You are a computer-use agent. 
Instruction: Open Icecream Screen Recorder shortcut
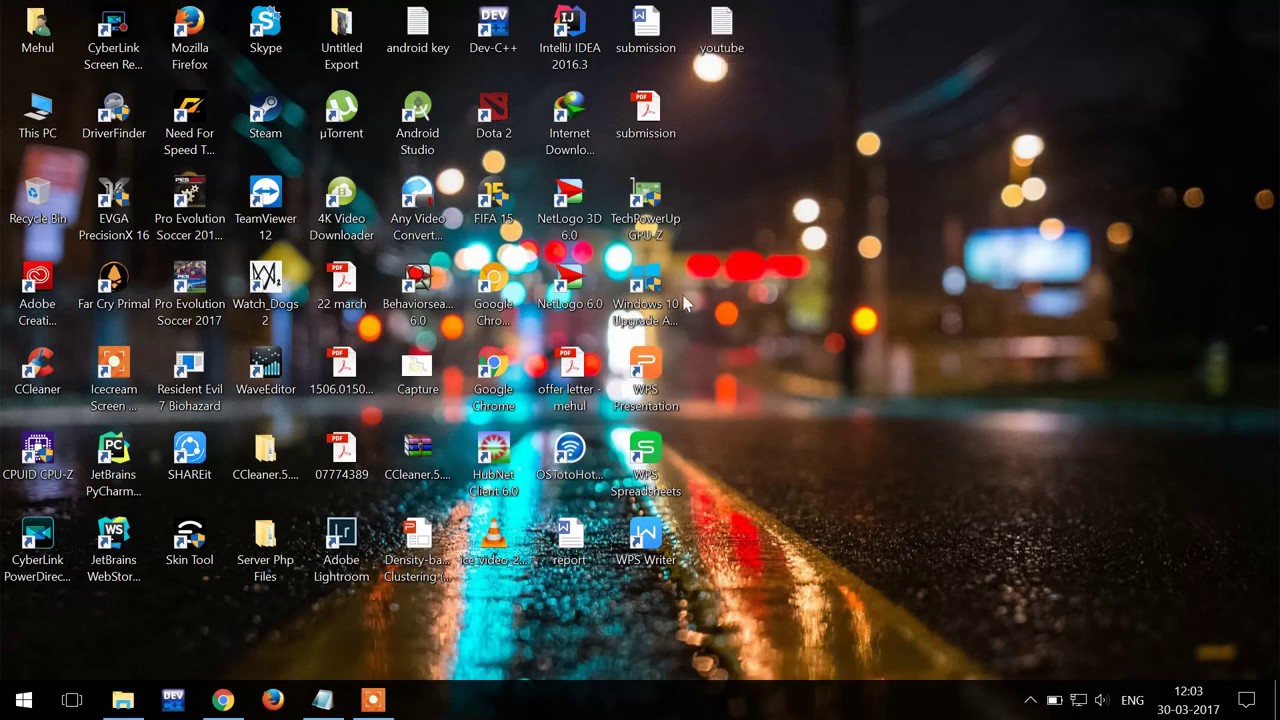click(x=113, y=380)
